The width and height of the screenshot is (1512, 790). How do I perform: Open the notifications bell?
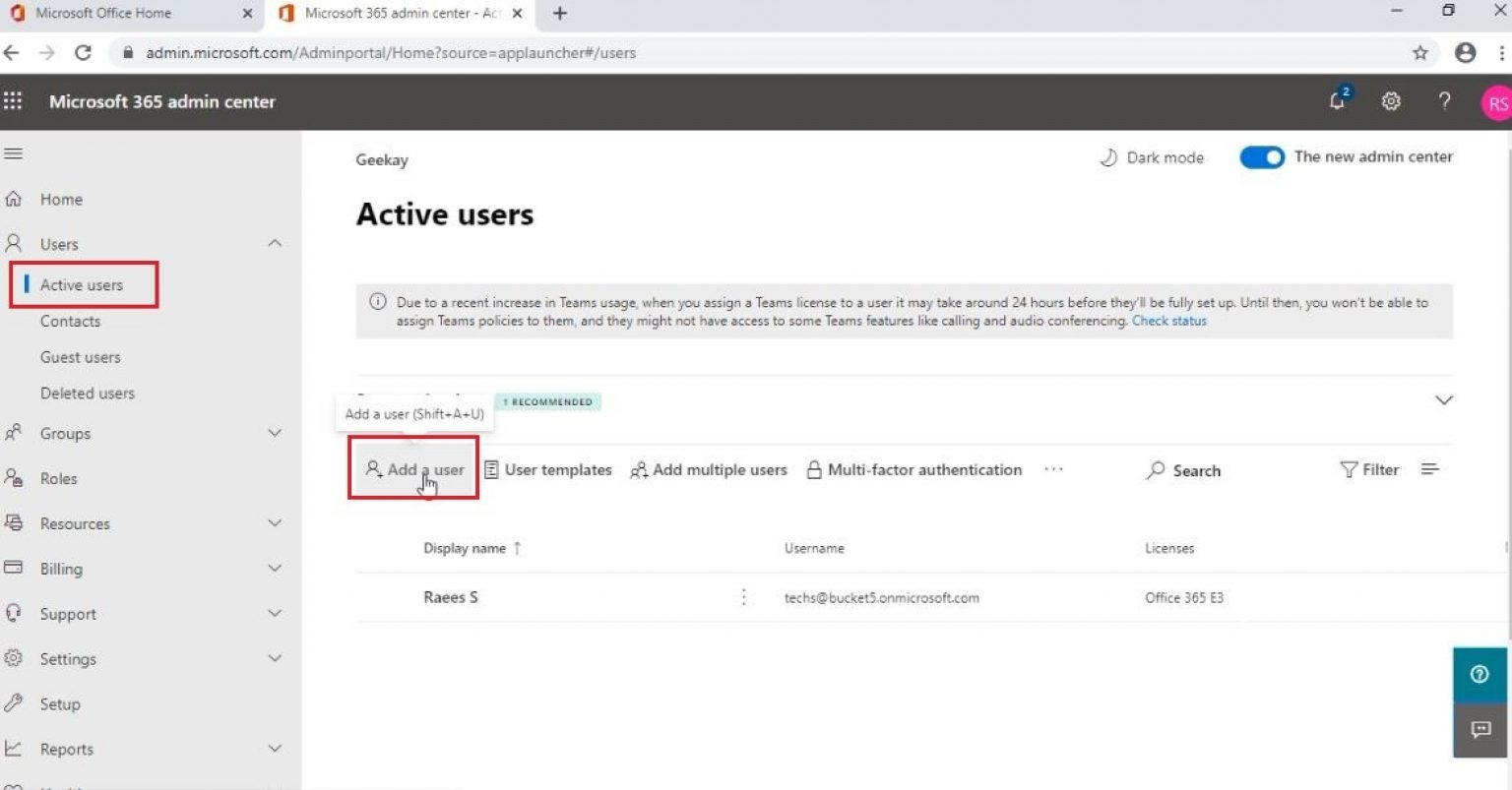click(x=1336, y=101)
